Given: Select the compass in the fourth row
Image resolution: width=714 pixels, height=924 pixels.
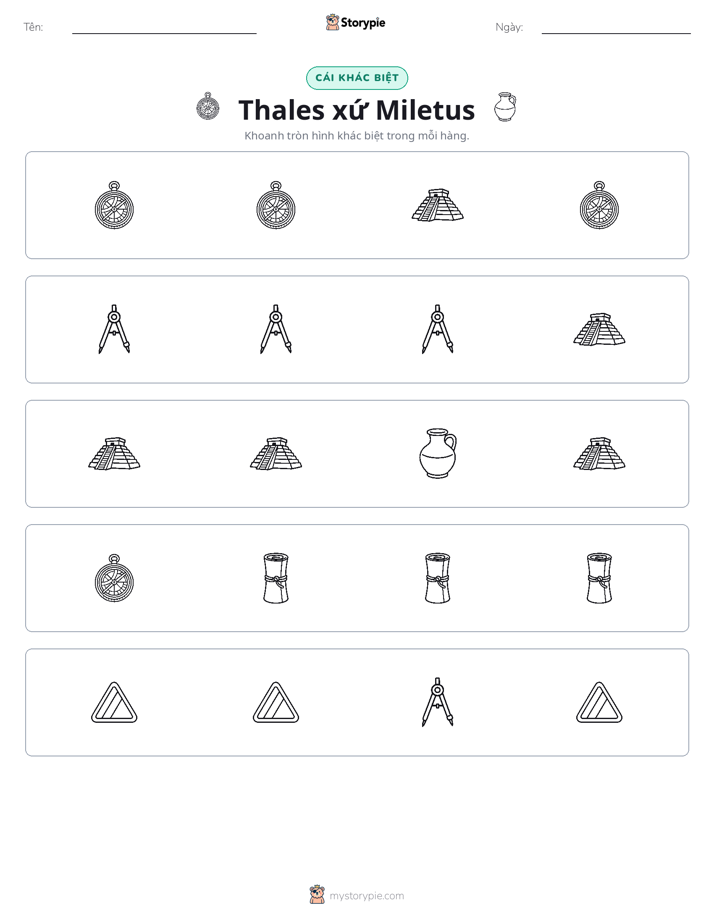Looking at the screenshot, I should click(x=114, y=578).
